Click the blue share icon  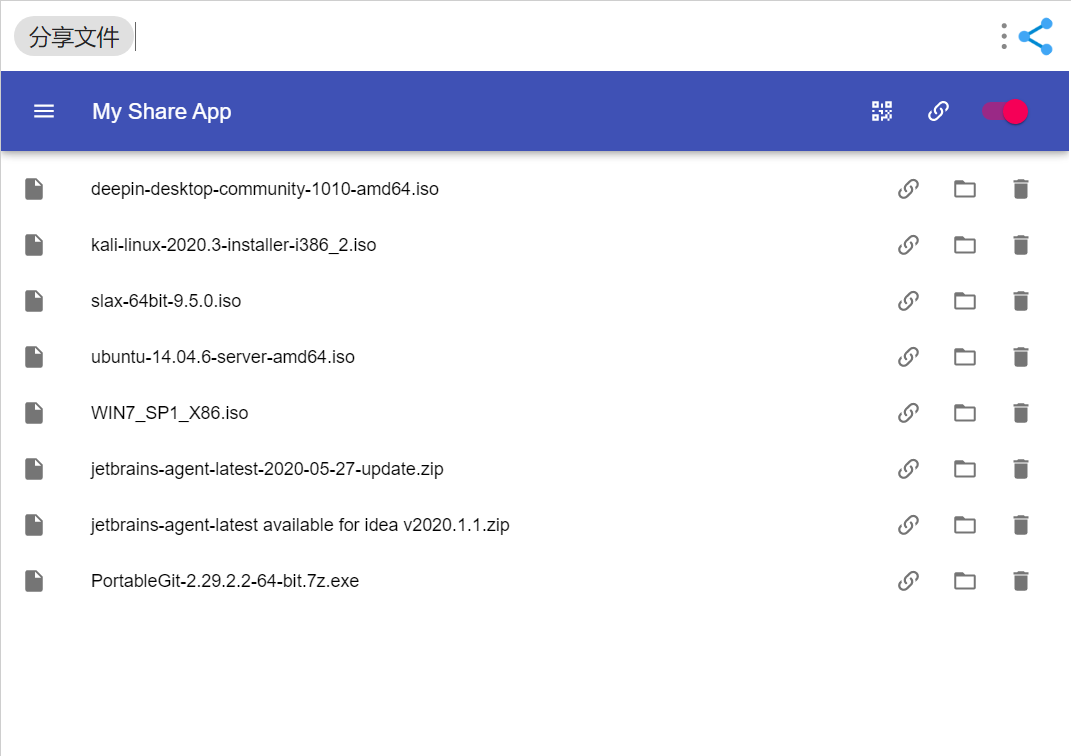[1035, 36]
